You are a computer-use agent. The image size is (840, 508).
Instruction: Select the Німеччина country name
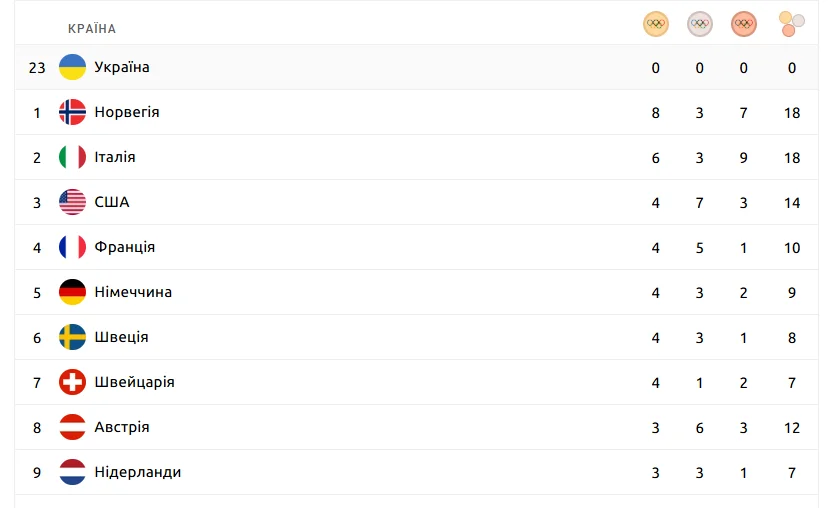point(133,292)
